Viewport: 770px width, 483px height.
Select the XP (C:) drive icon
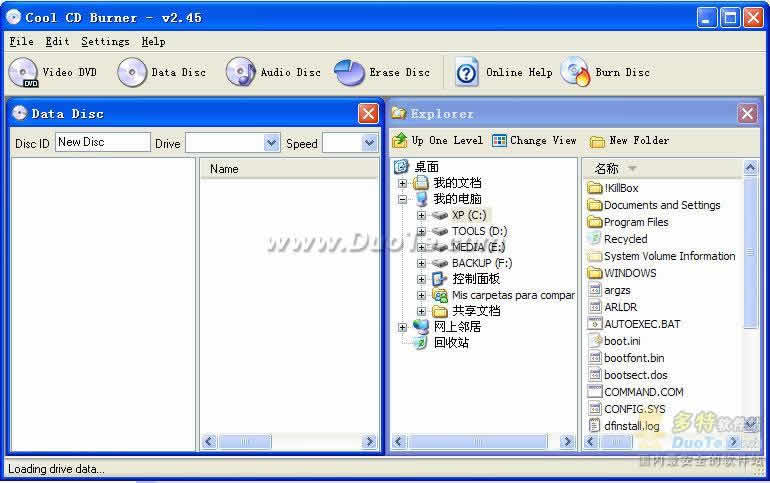pyautogui.click(x=440, y=215)
